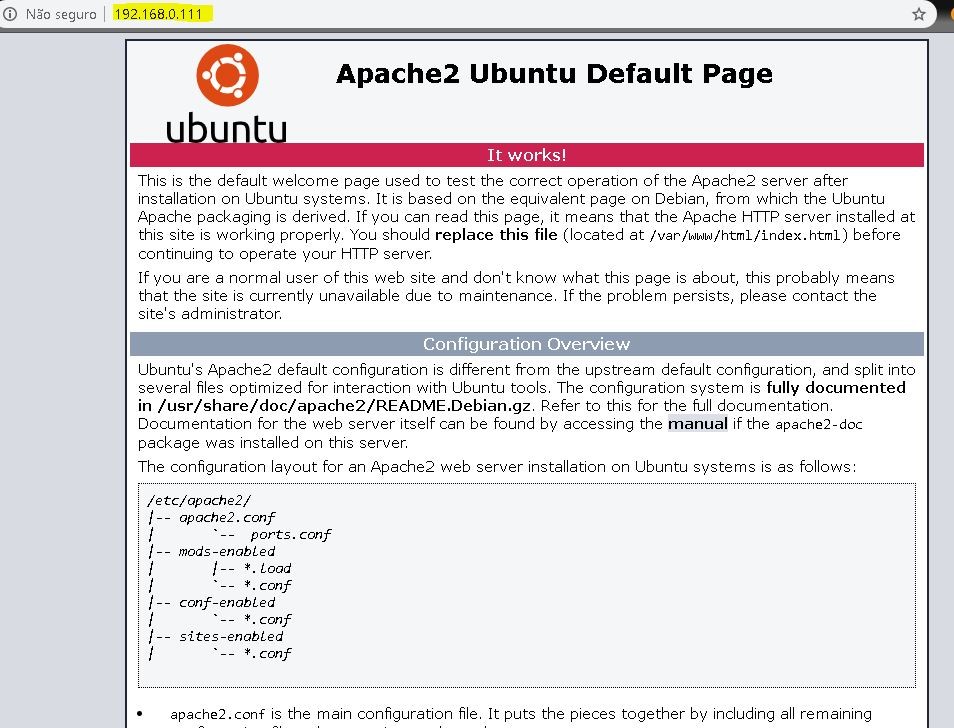Click the site information icon in address bar
The height and width of the screenshot is (728, 954).
point(10,14)
